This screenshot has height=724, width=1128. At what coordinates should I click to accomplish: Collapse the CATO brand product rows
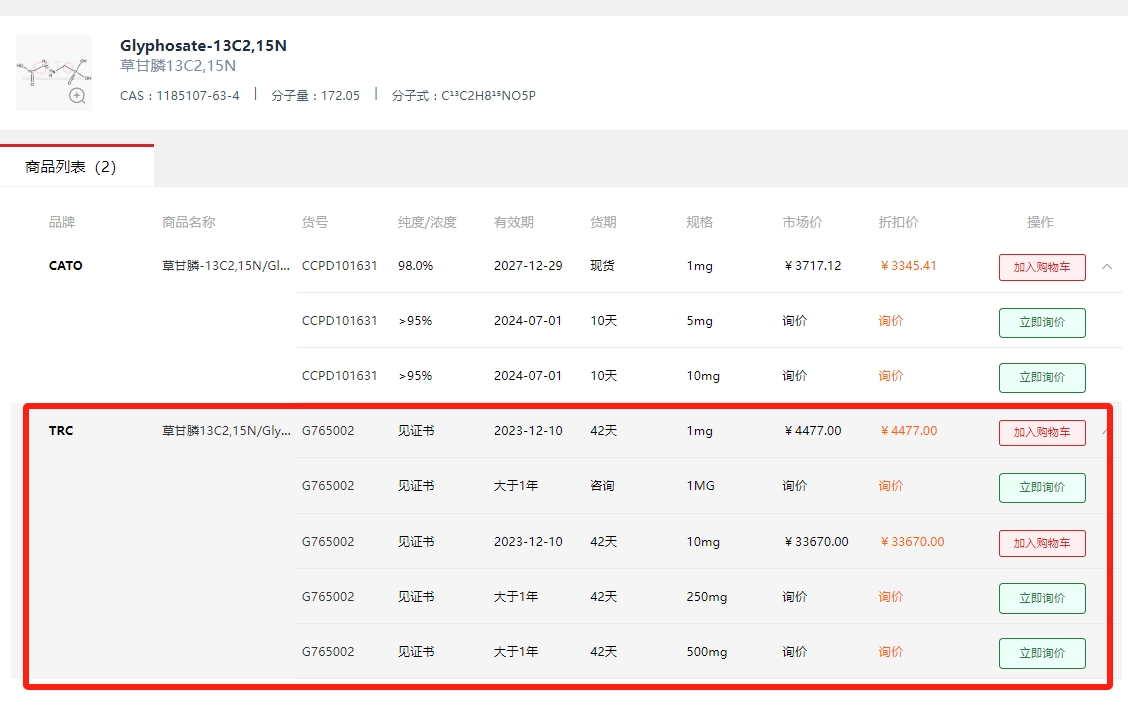(1107, 266)
